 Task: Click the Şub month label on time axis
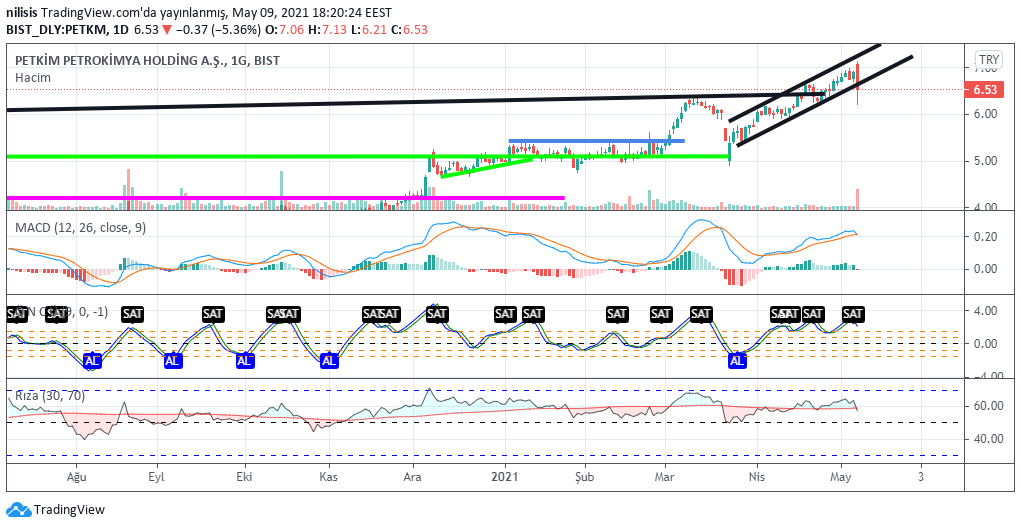click(585, 476)
